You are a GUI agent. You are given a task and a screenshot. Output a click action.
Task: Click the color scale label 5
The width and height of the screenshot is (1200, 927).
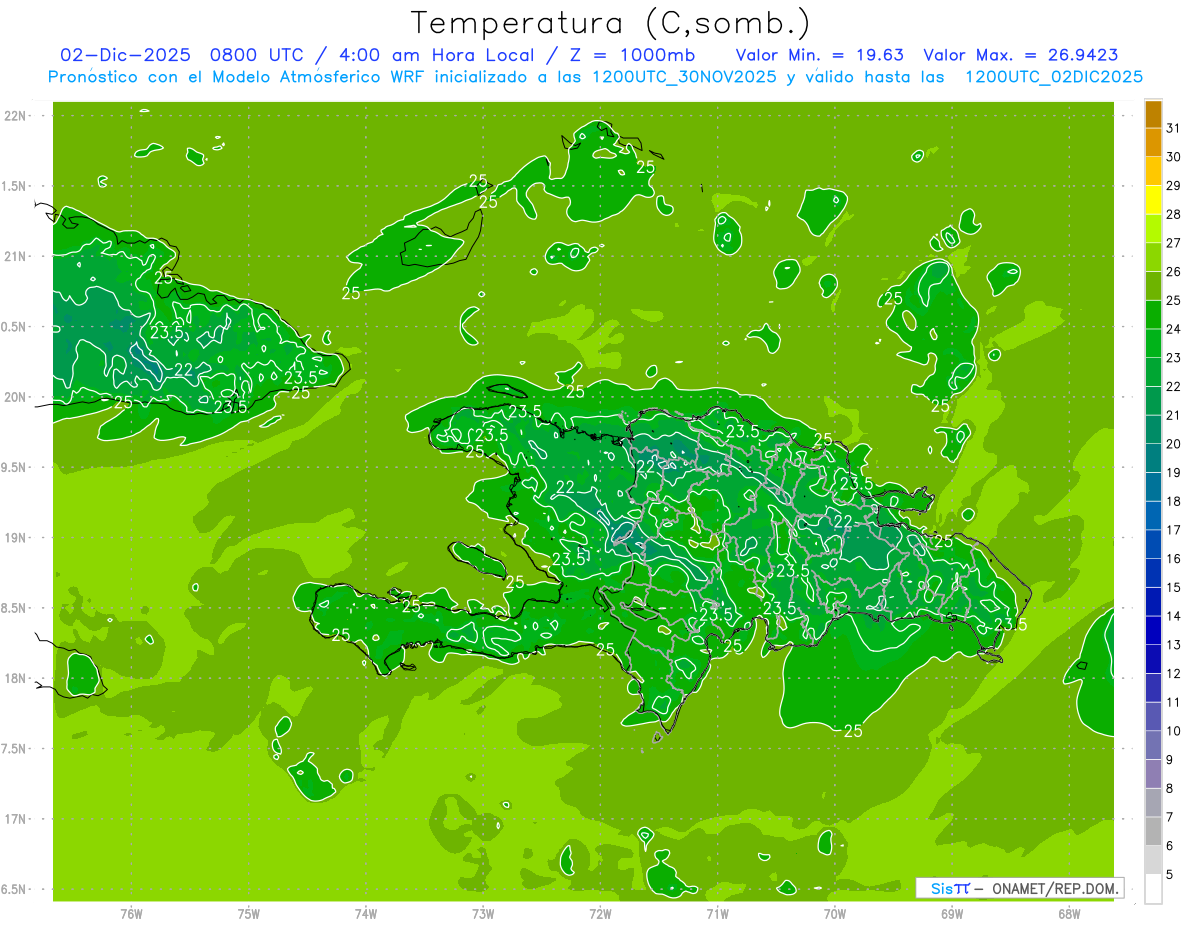coord(1170,875)
